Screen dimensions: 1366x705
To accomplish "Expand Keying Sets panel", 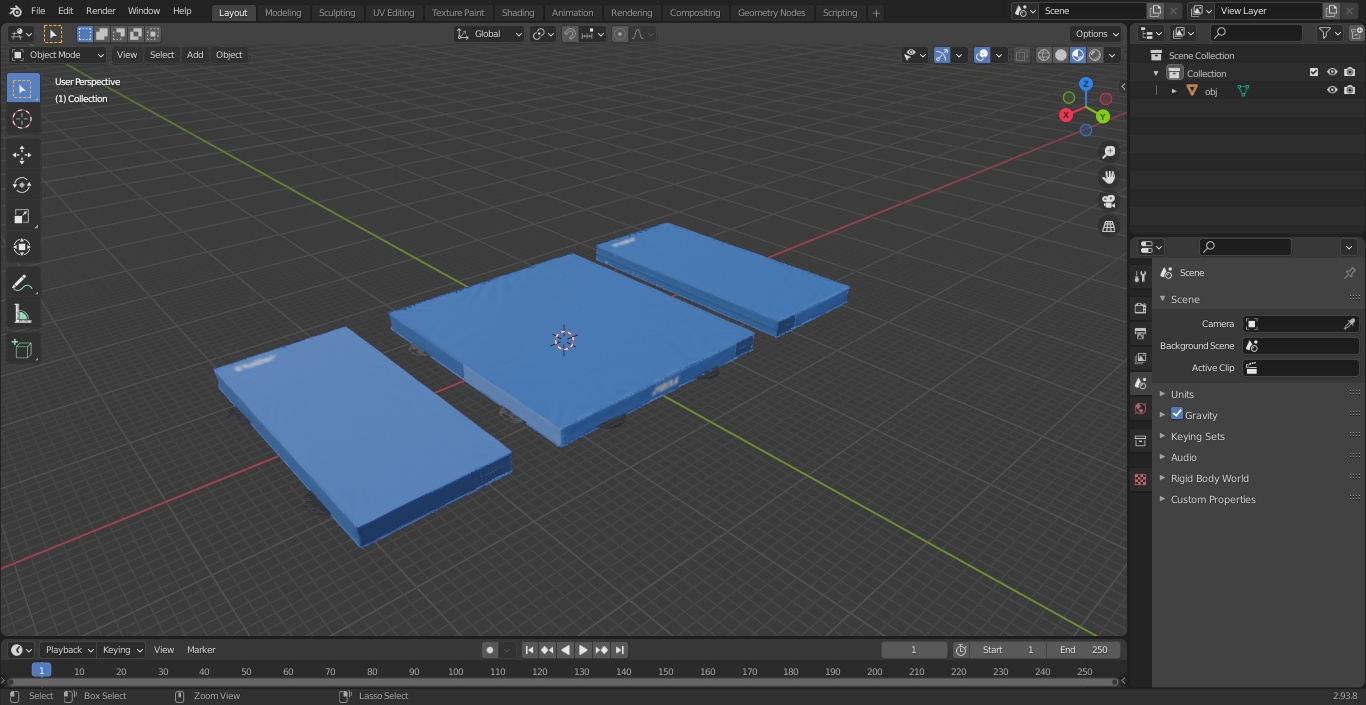I will pyautogui.click(x=1197, y=436).
